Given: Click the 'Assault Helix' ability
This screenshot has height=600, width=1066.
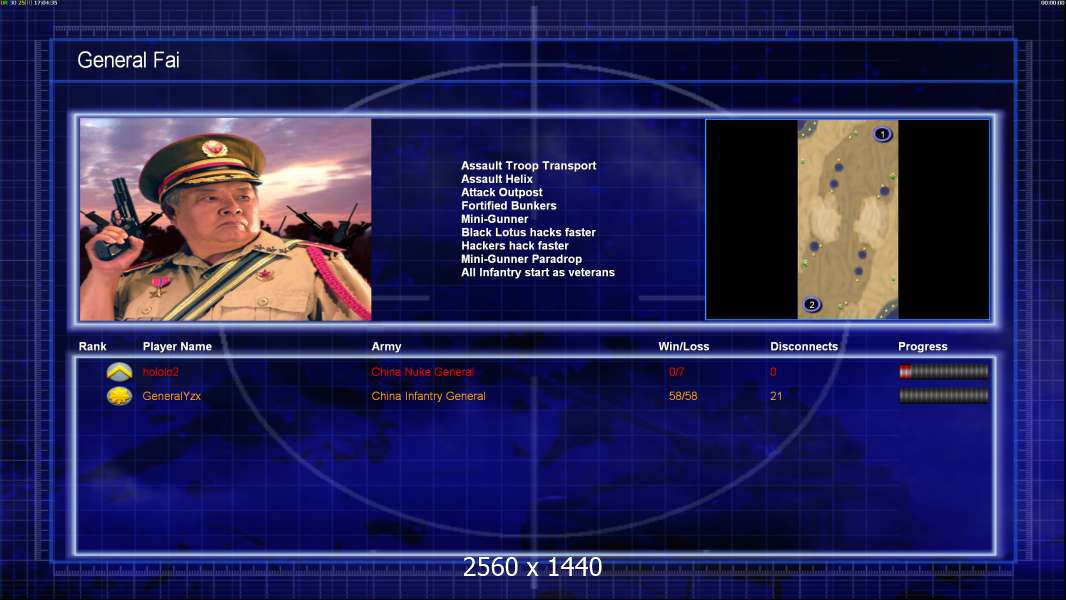Looking at the screenshot, I should tap(497, 179).
